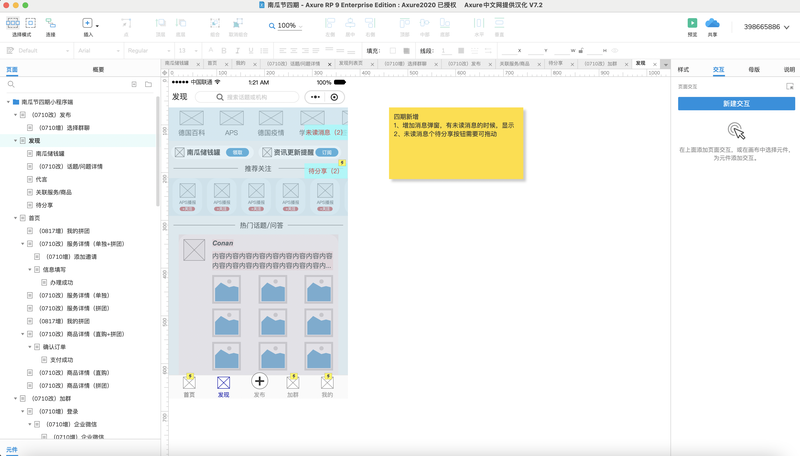The width and height of the screenshot is (800, 456).
Task: Open the 插入 dropdown arrow
Action: point(97,26)
